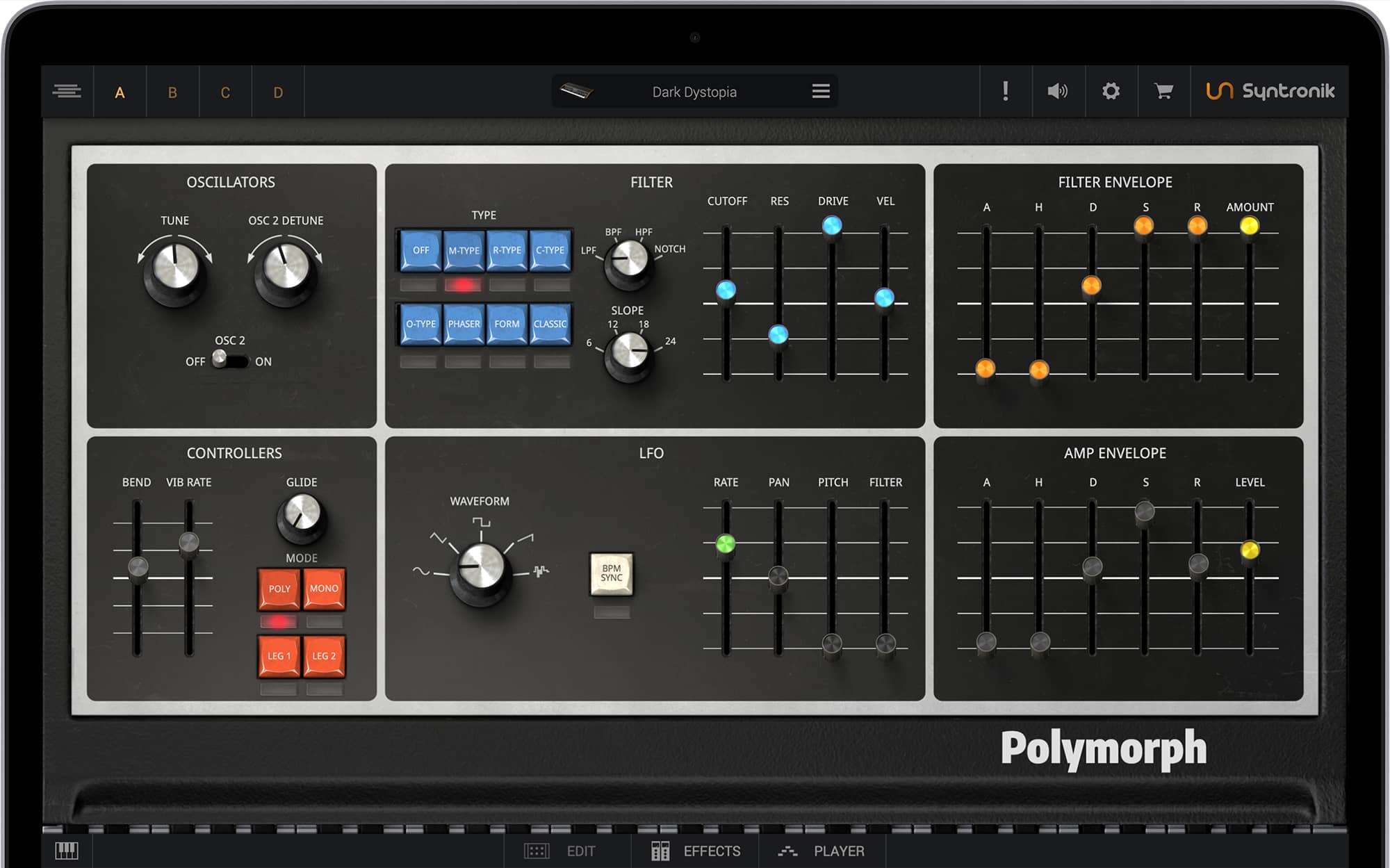Image resolution: width=1390 pixels, height=868 pixels.
Task: Click the LFO PITCH slider handle
Action: pyautogui.click(x=832, y=644)
